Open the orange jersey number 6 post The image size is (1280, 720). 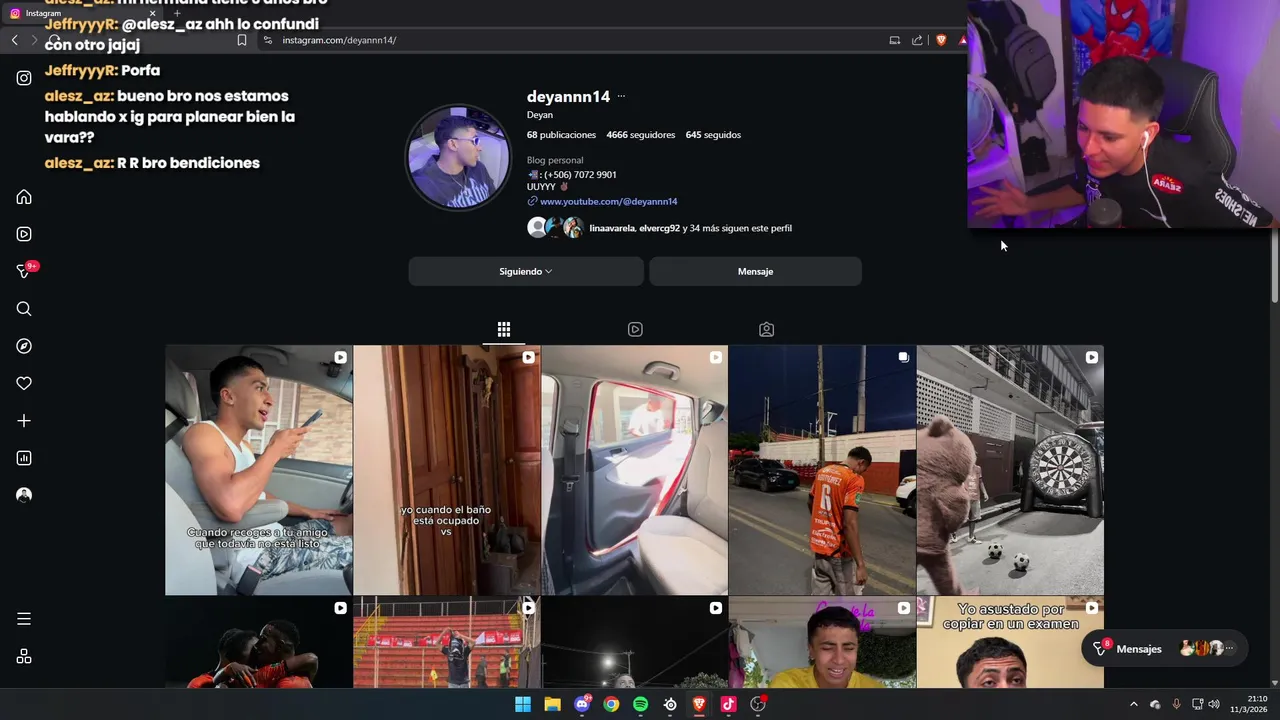click(x=822, y=470)
